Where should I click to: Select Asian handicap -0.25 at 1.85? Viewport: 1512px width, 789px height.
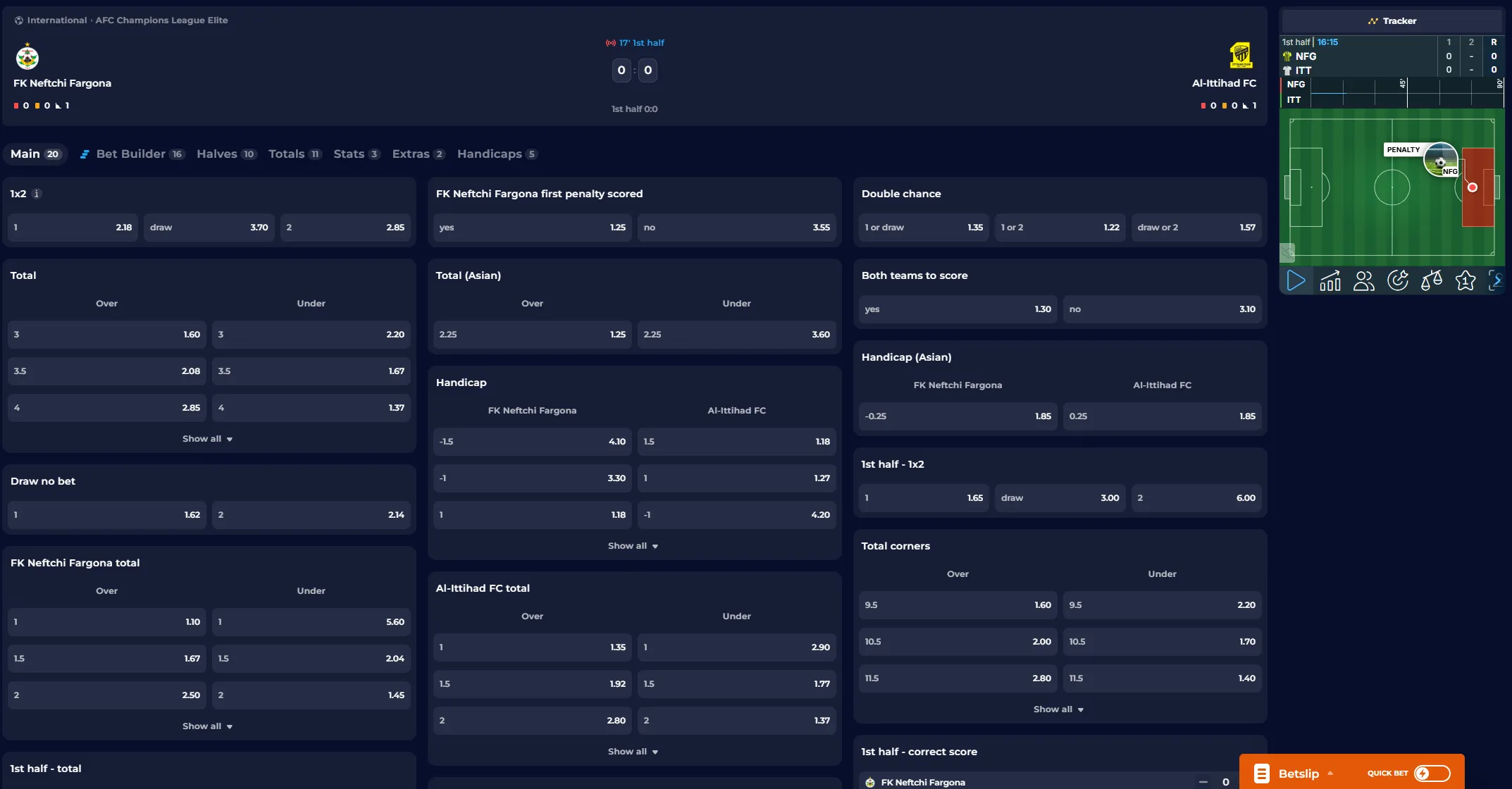pyautogui.click(x=958, y=416)
